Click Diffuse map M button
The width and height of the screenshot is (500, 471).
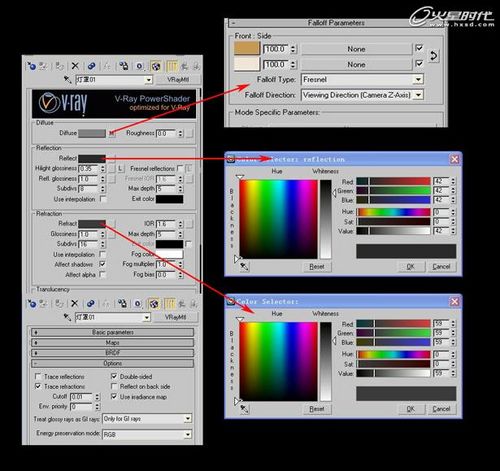pyautogui.click(x=112, y=133)
